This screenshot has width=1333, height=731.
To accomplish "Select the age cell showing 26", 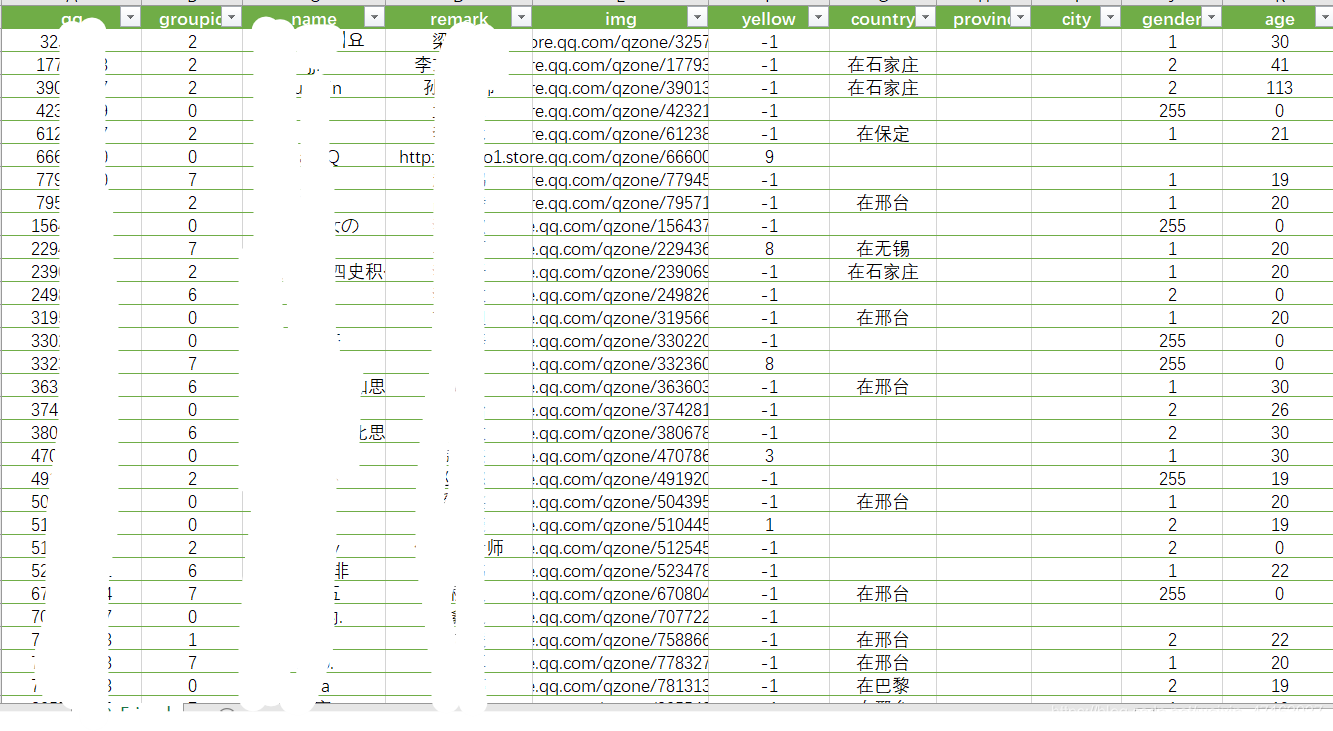I will pyautogui.click(x=1278, y=410).
